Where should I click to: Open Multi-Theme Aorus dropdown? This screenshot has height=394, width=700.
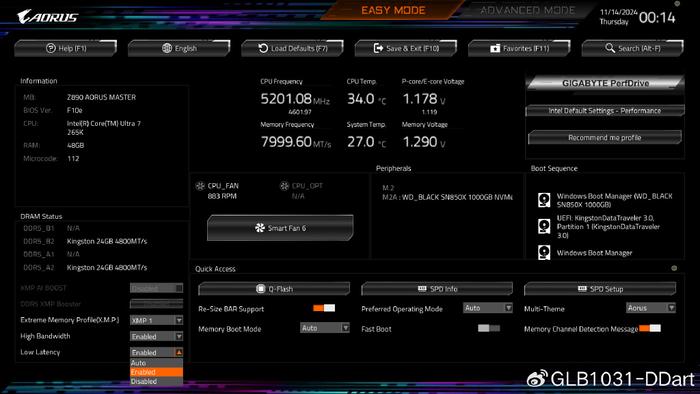pos(650,308)
